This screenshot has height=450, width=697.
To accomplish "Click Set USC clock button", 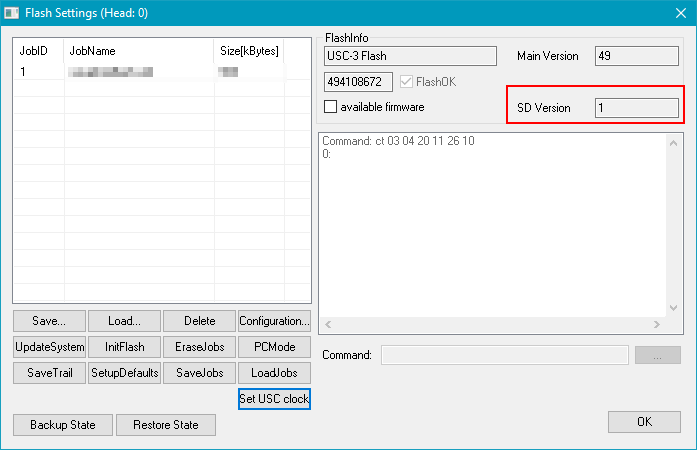I will click(274, 399).
